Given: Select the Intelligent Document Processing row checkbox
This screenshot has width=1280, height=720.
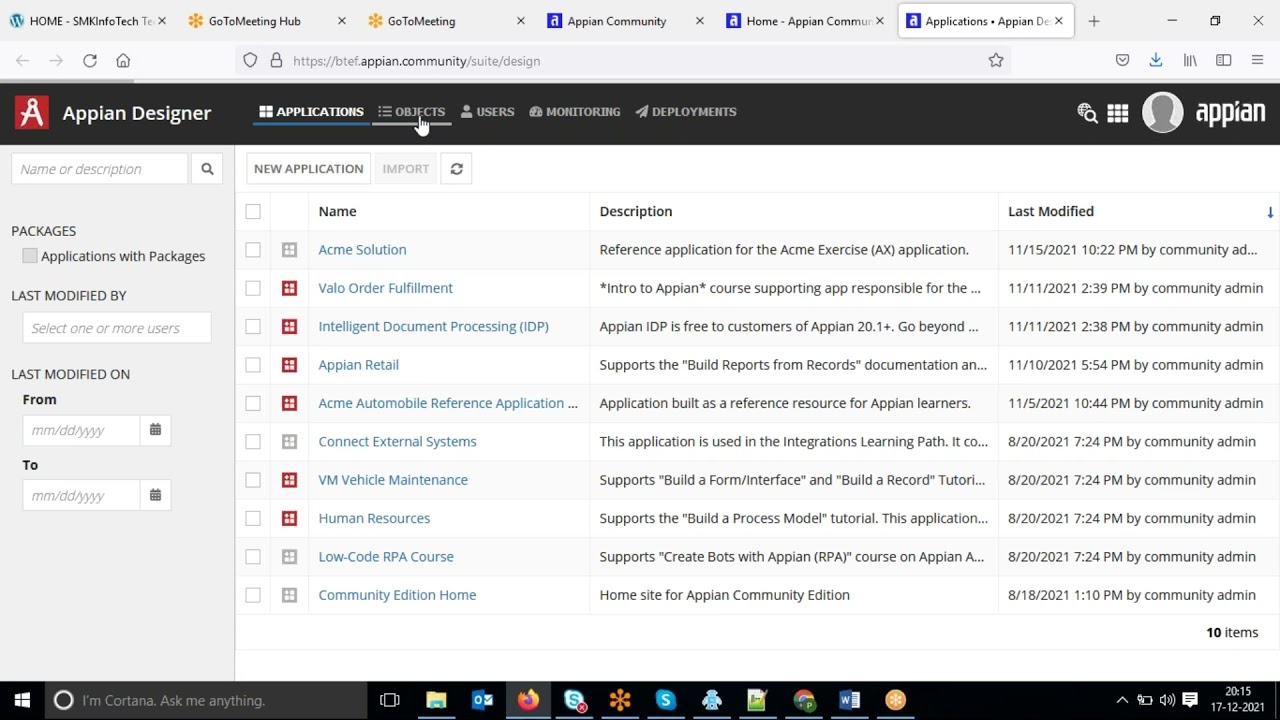Looking at the screenshot, I should 253,327.
